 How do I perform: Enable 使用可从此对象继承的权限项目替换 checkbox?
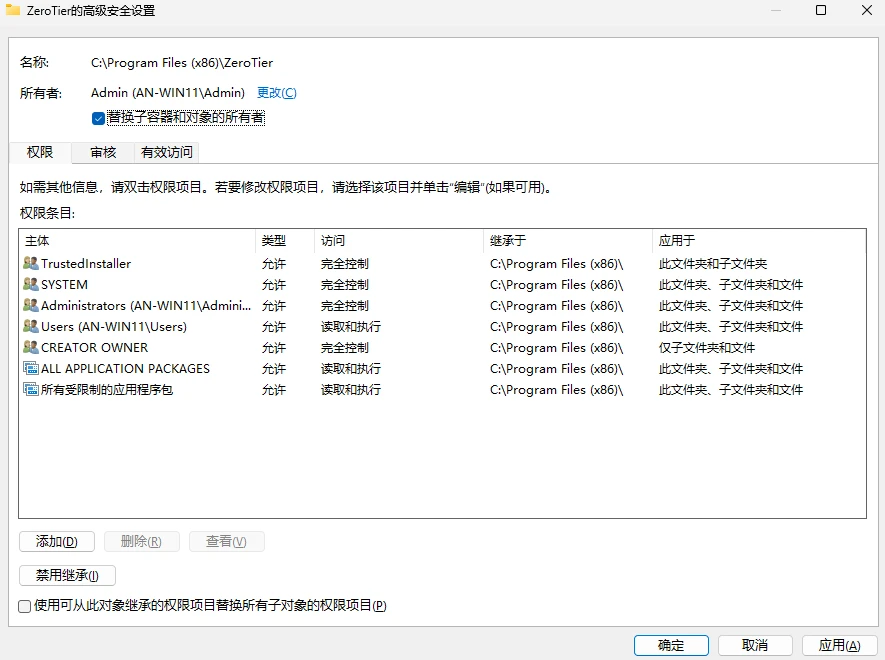pos(25,606)
